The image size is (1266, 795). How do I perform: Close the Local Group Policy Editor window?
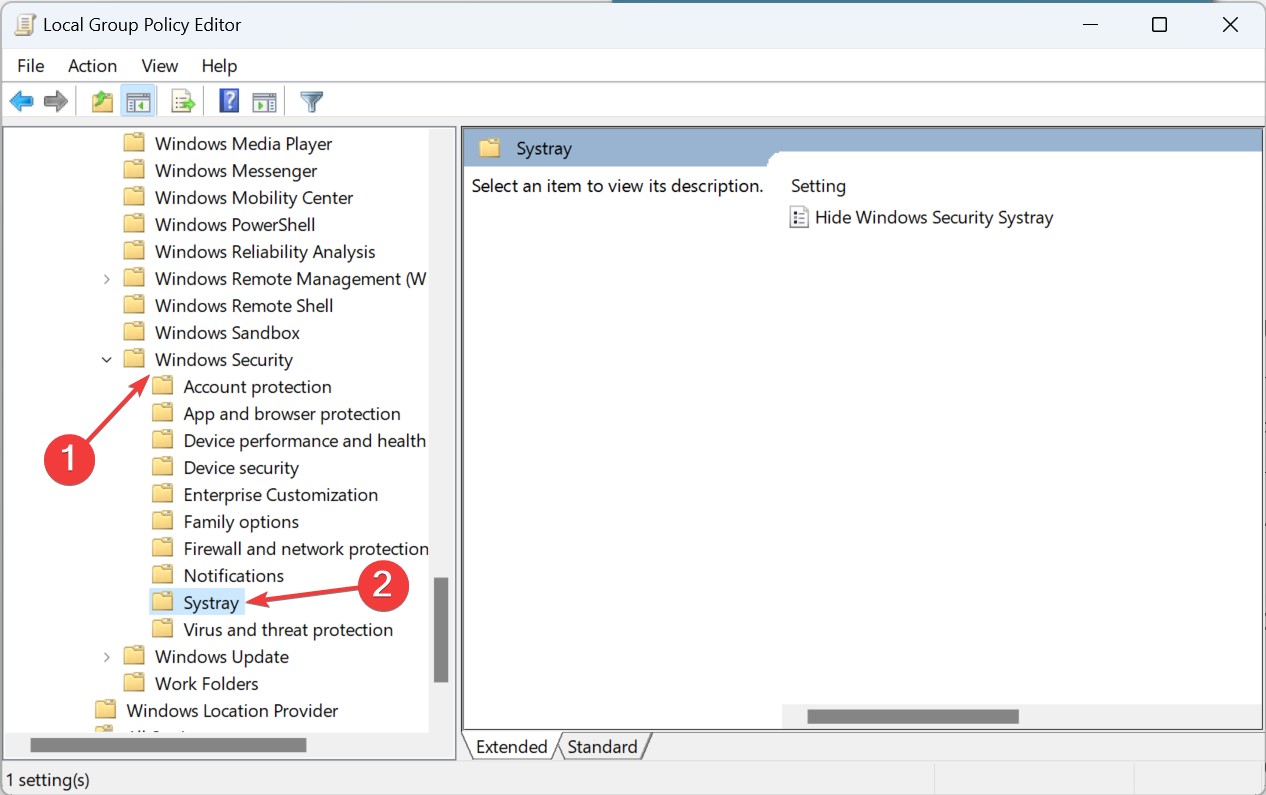[1231, 25]
